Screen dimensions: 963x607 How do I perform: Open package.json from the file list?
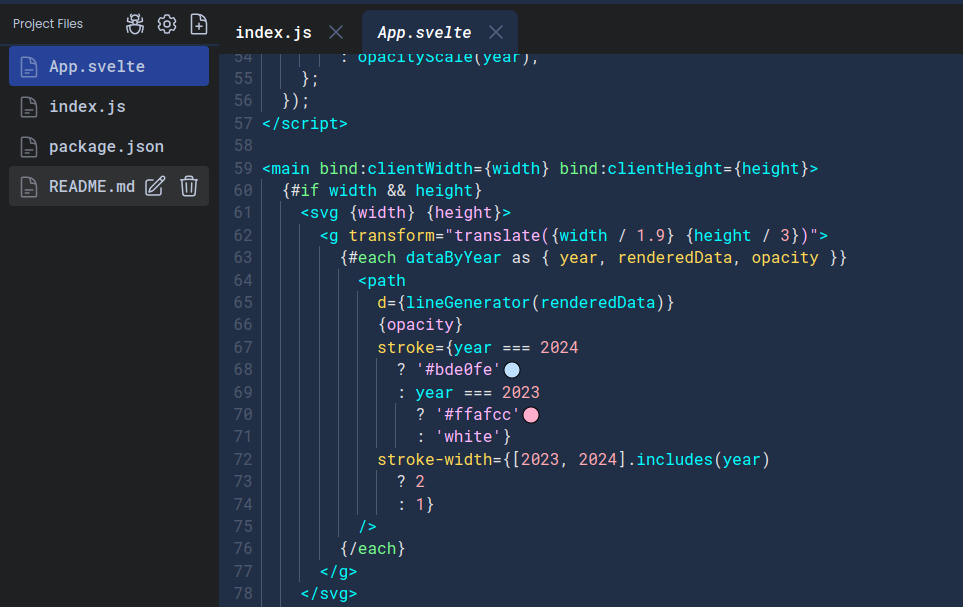point(106,147)
